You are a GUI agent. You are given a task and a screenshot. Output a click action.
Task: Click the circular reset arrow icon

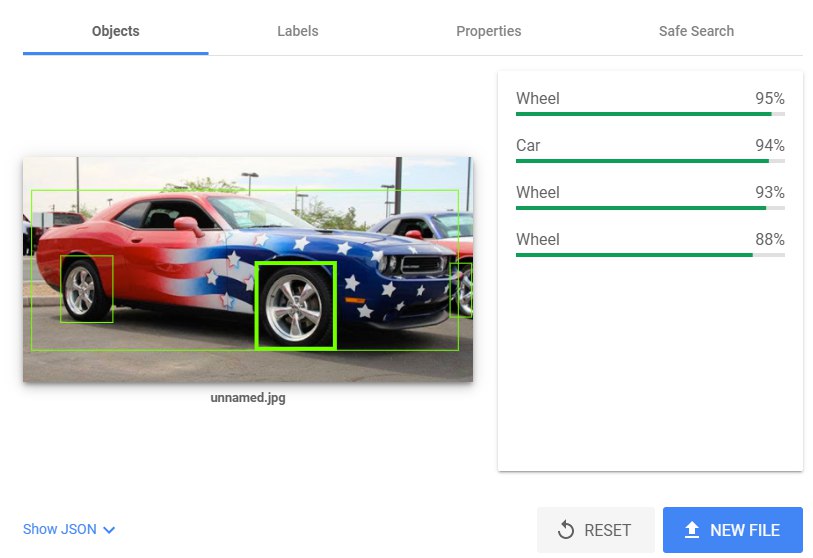[566, 530]
